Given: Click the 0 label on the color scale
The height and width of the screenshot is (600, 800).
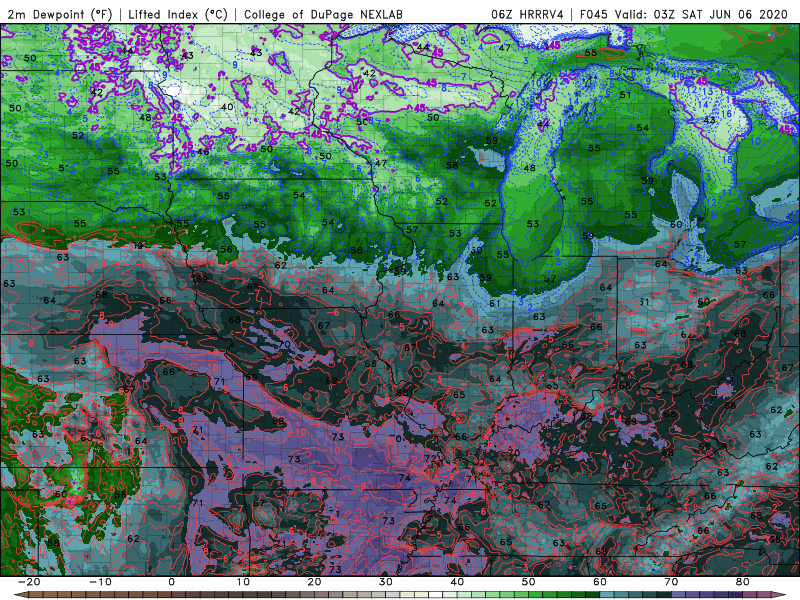Looking at the screenshot, I should pos(171,582).
